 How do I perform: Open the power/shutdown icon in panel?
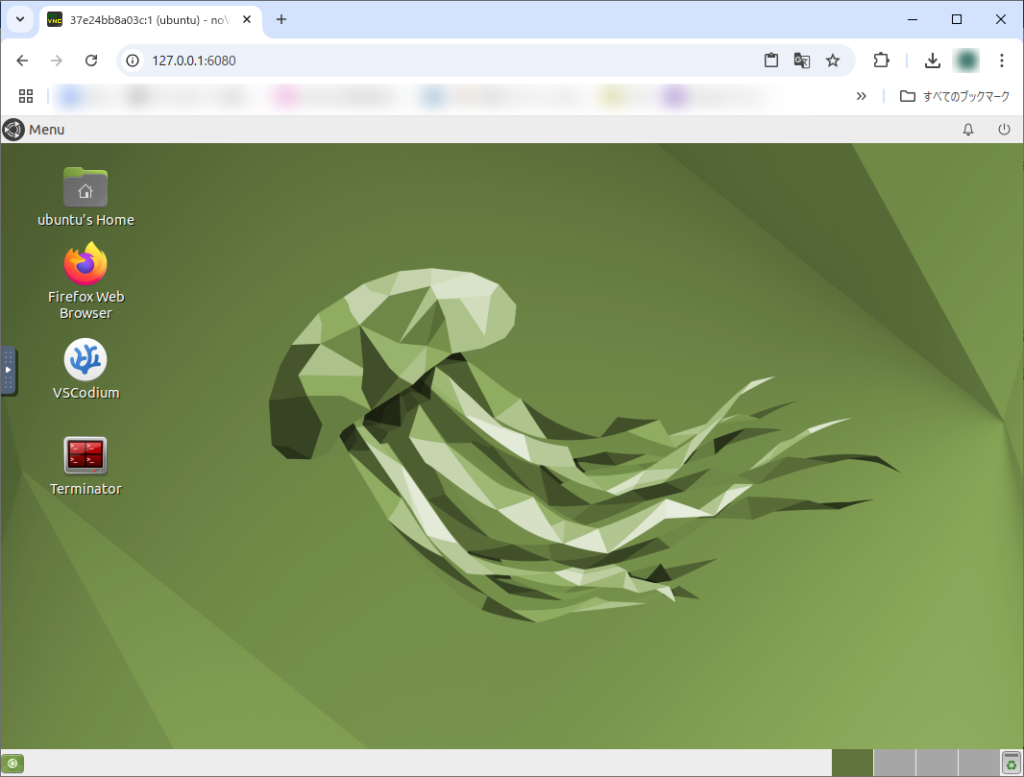click(1004, 129)
